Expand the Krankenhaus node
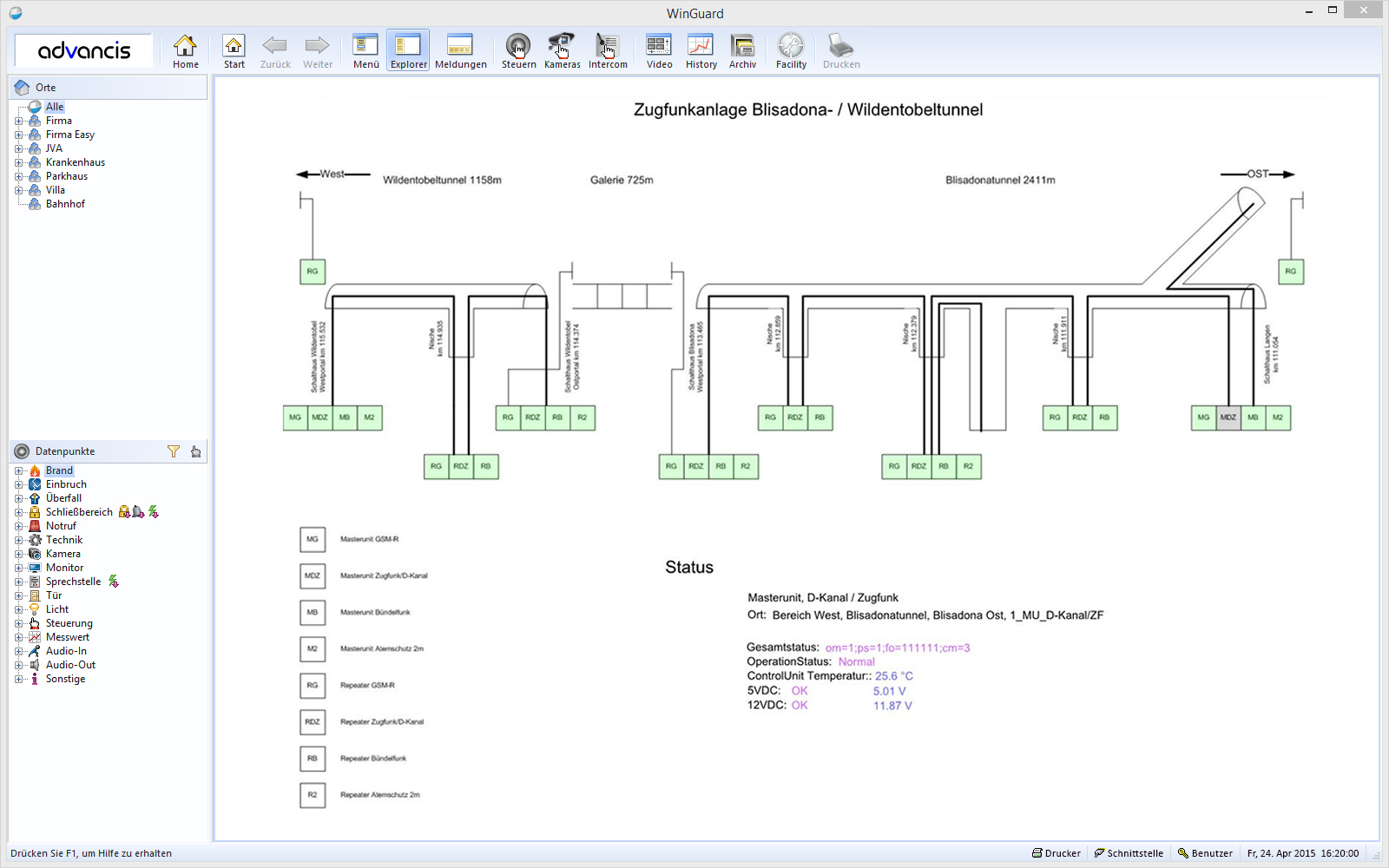The height and width of the screenshot is (868, 1389). [x=18, y=162]
